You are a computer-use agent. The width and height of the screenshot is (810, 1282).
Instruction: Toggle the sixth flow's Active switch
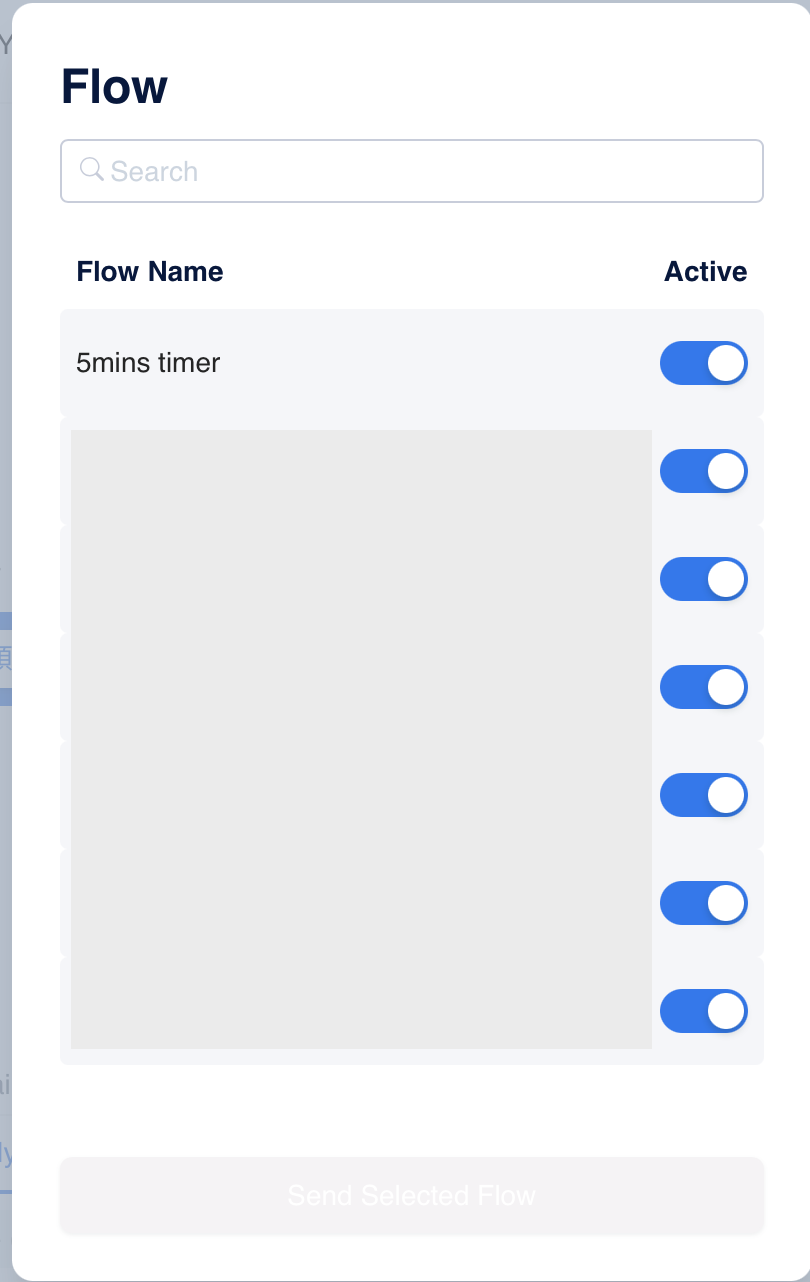click(703, 903)
